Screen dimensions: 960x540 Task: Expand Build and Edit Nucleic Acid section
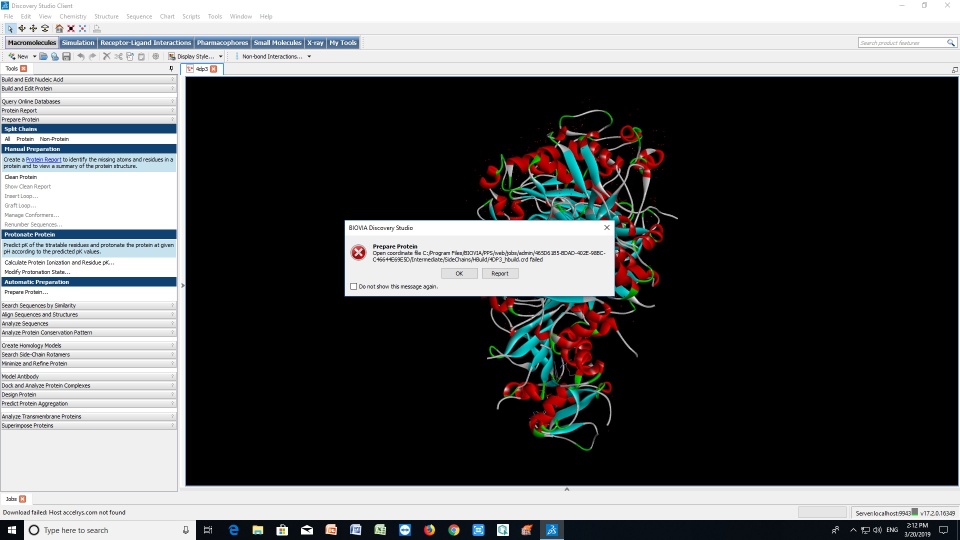tap(88, 80)
